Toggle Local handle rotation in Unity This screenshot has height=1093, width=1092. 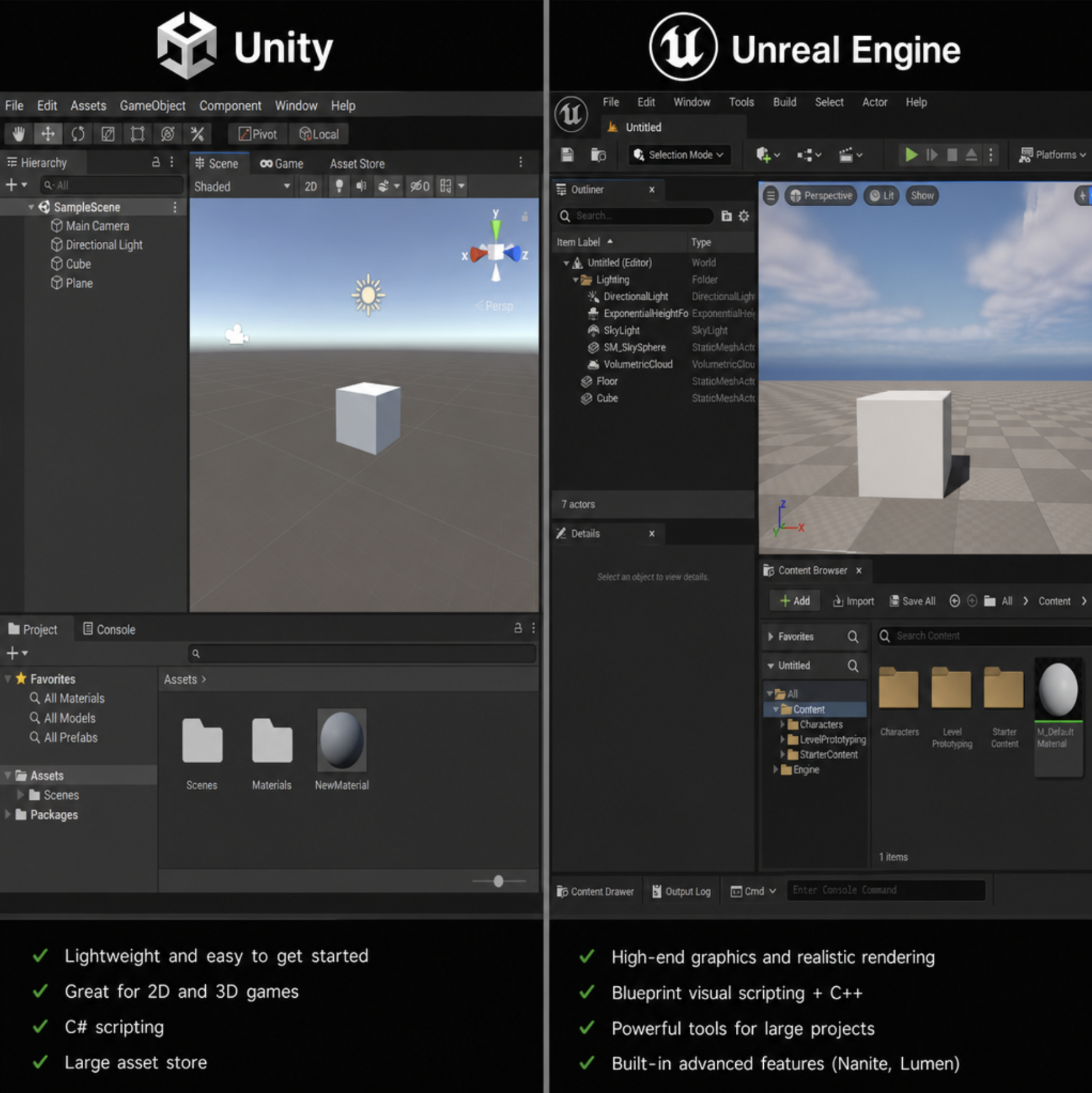pyautogui.click(x=319, y=134)
